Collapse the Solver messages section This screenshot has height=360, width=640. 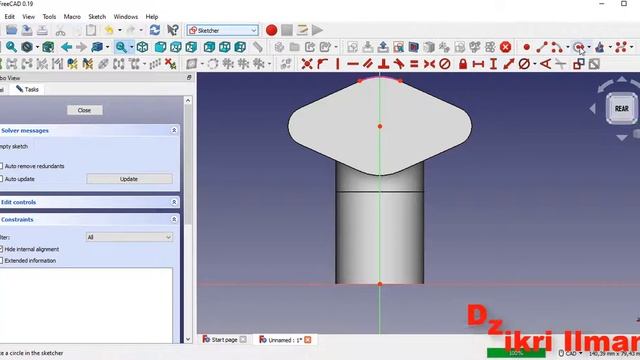174,130
